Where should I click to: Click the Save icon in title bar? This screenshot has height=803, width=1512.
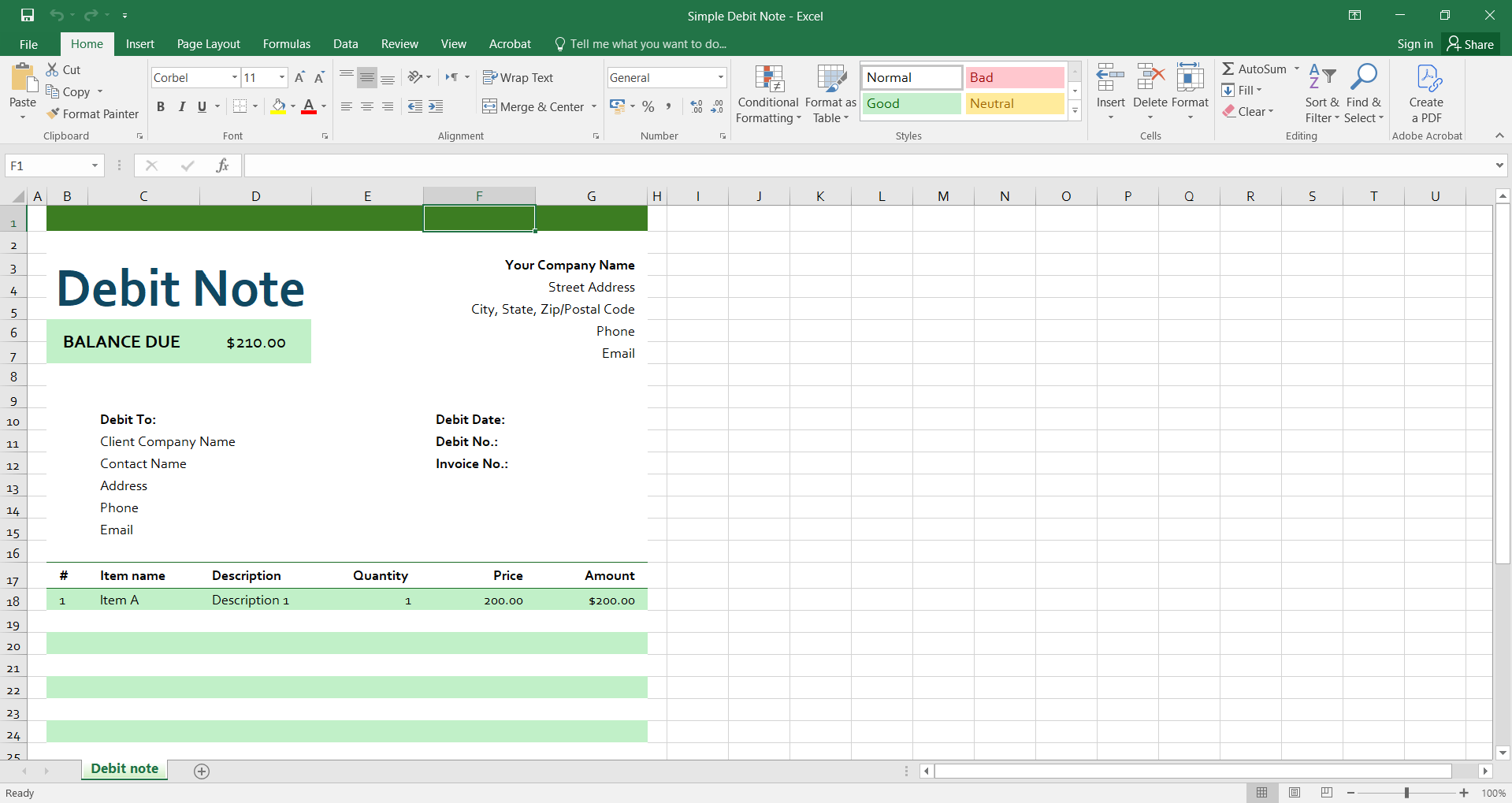tap(28, 16)
